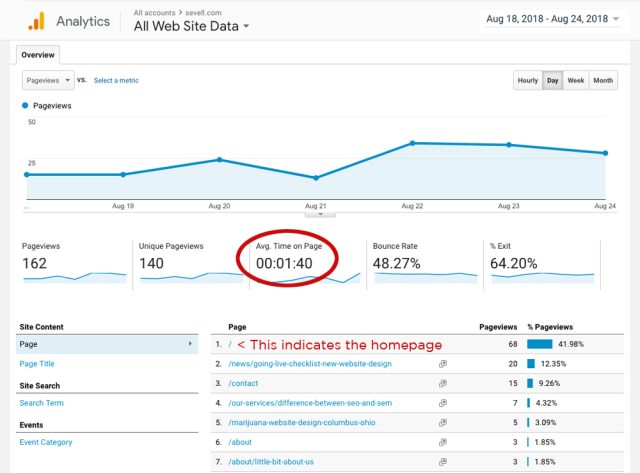Click the pageviews value 68 for homepage
The width and height of the screenshot is (640, 473).
[x=513, y=344]
